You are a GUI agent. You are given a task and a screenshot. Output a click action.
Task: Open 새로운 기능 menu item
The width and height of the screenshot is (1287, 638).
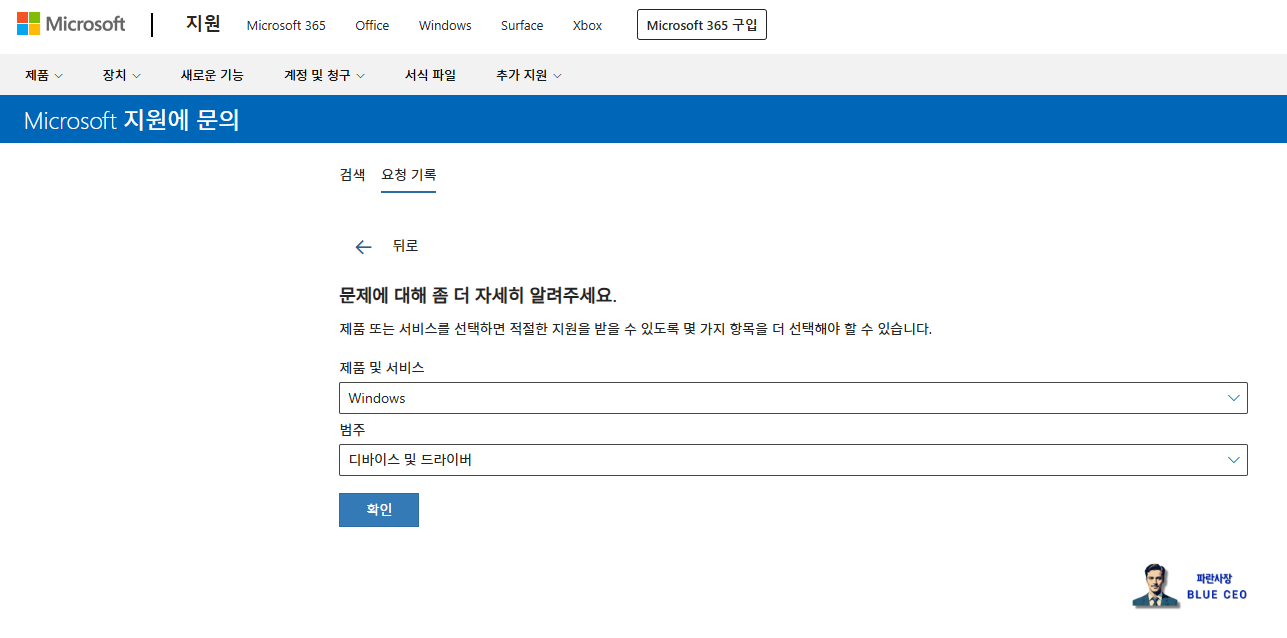212,75
